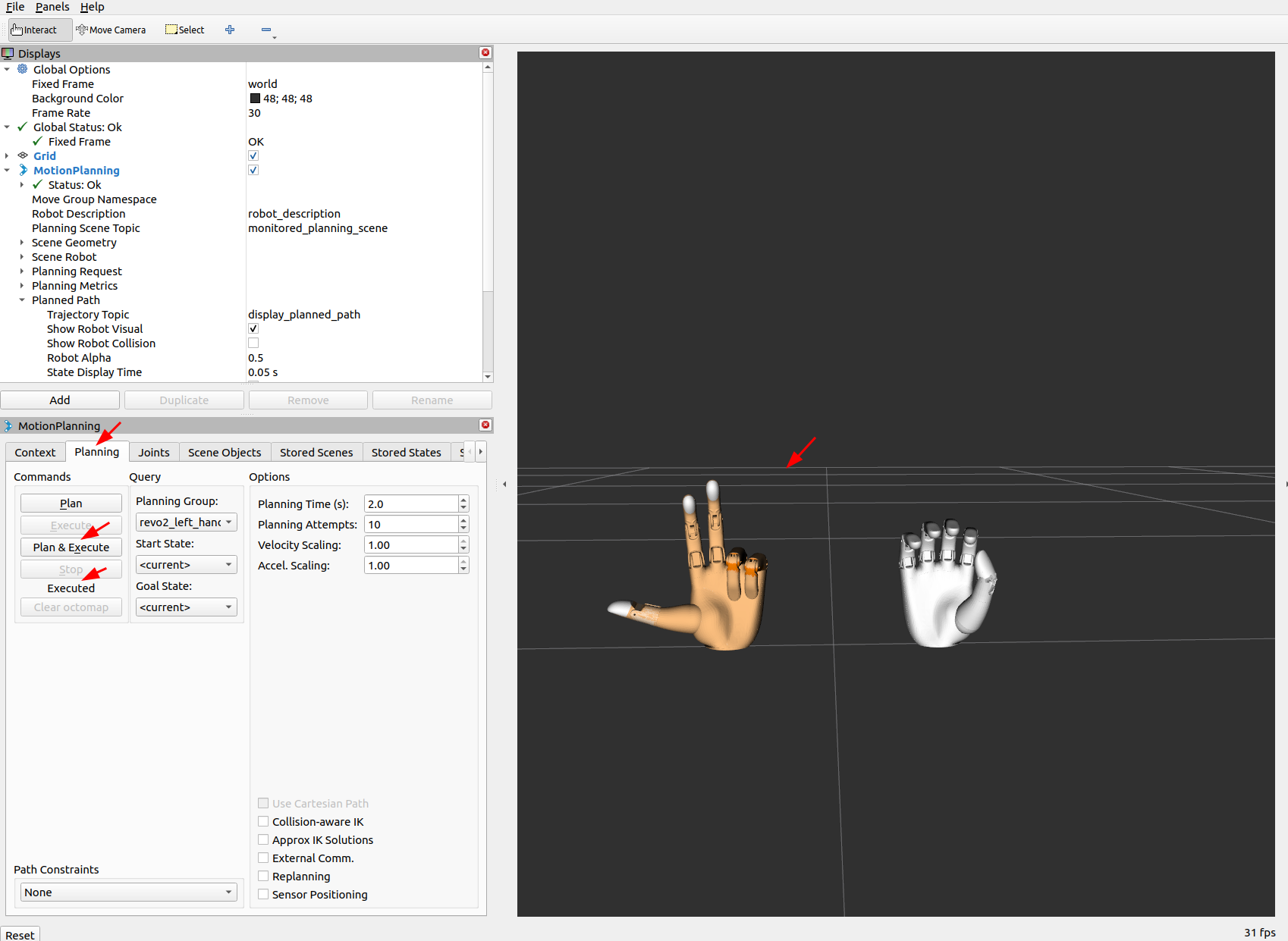This screenshot has width=1288, height=941.
Task: Open the Planning Group dropdown
Action: click(x=186, y=522)
